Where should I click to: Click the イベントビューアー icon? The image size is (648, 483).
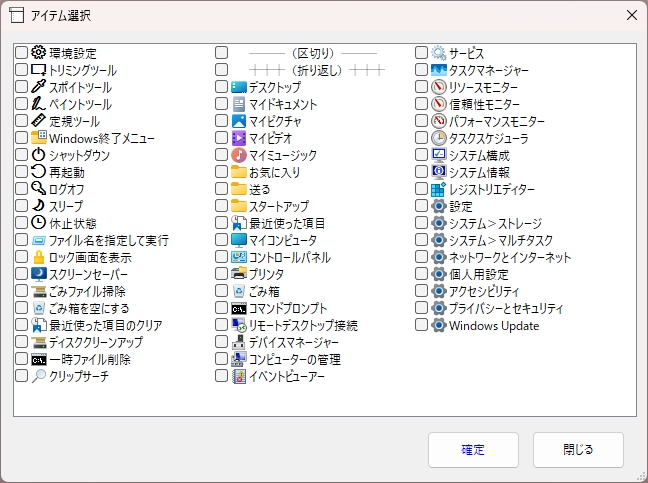[x=238, y=376]
